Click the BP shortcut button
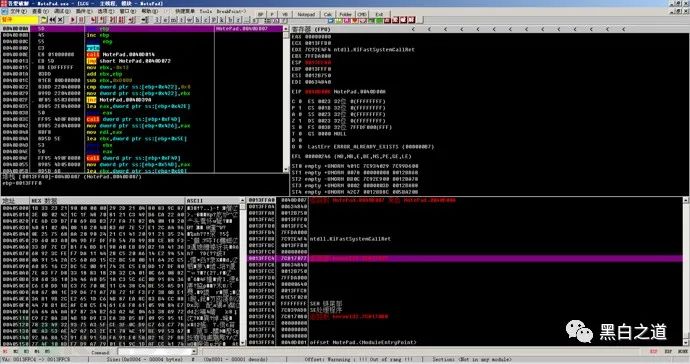 click(261, 14)
